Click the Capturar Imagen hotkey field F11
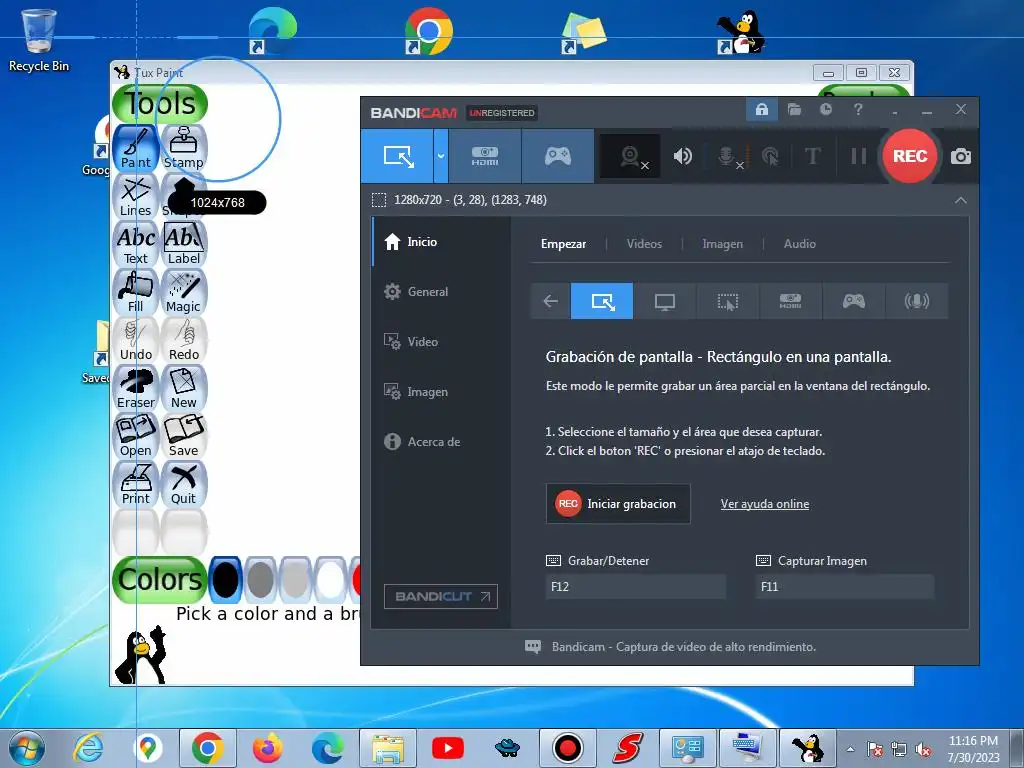1024x768 pixels. click(x=844, y=586)
